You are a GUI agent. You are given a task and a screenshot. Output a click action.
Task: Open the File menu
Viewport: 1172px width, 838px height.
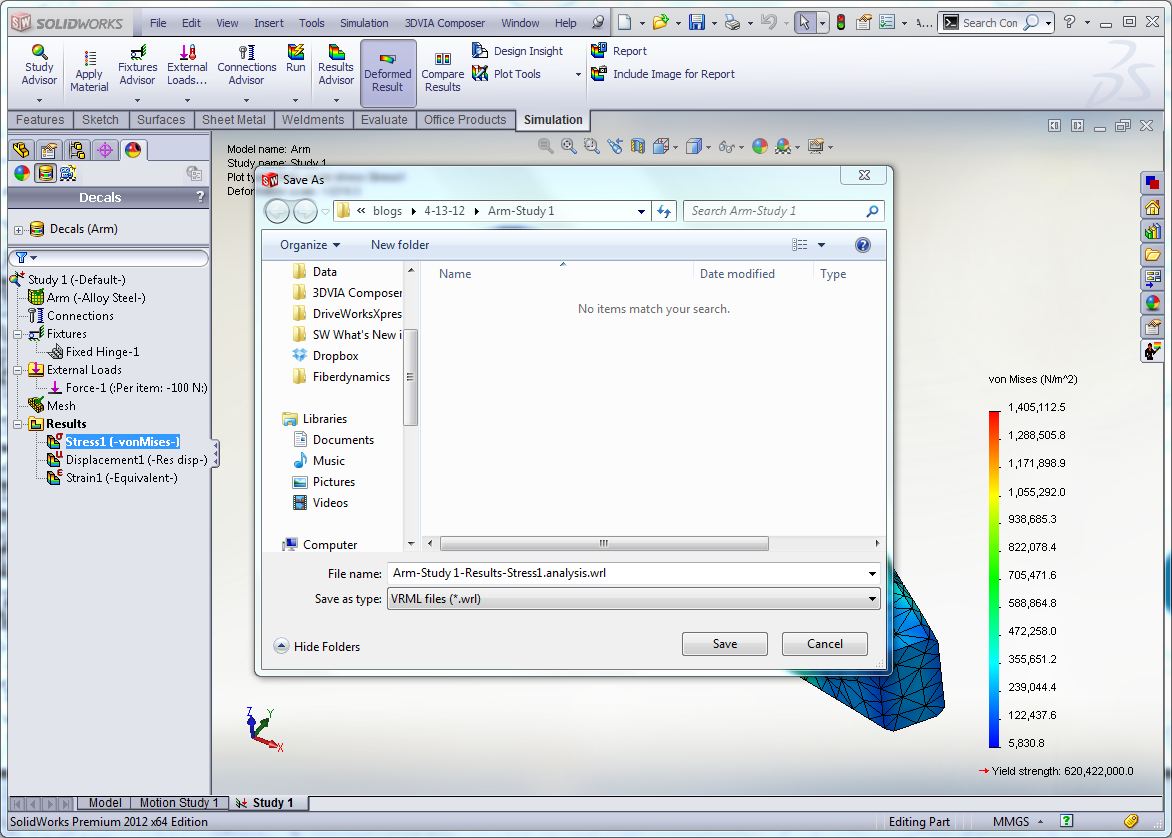(158, 23)
